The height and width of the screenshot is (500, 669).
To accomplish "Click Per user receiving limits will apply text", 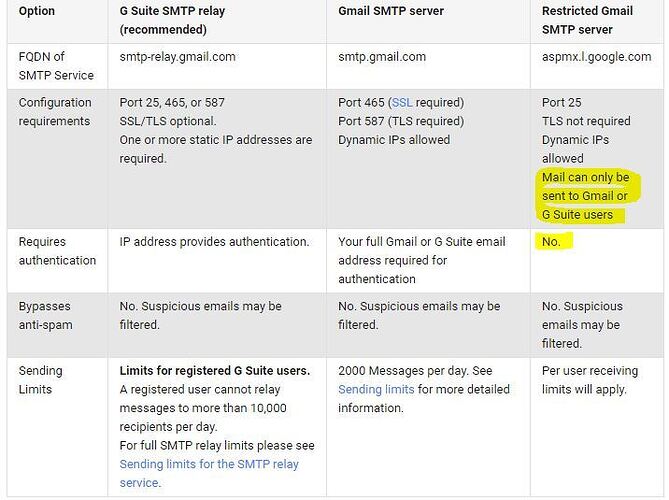I will click(x=590, y=380).
